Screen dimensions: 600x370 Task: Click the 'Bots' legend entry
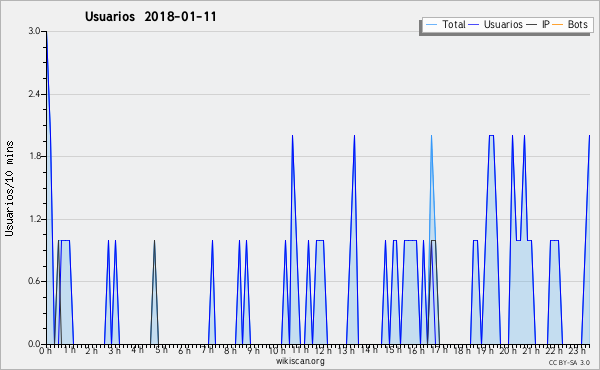577,24
